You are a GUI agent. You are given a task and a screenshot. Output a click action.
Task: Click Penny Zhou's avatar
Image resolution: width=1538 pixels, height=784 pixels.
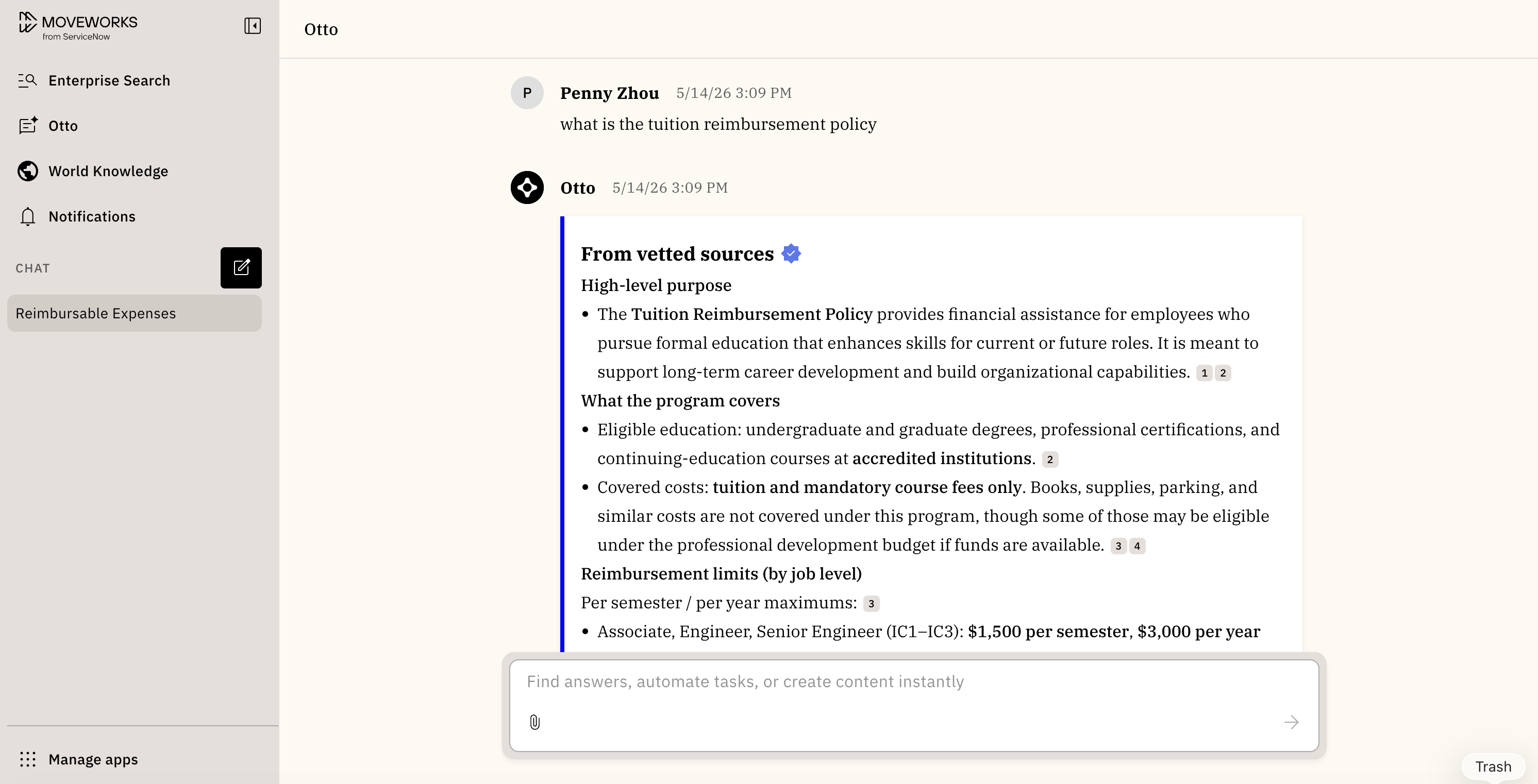click(527, 93)
